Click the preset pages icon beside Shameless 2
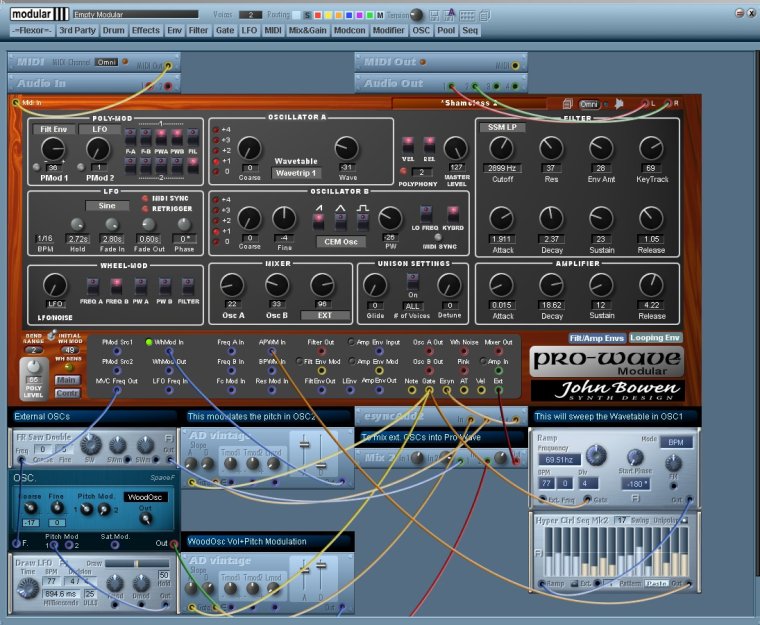This screenshot has height=625, width=760. 567,104
